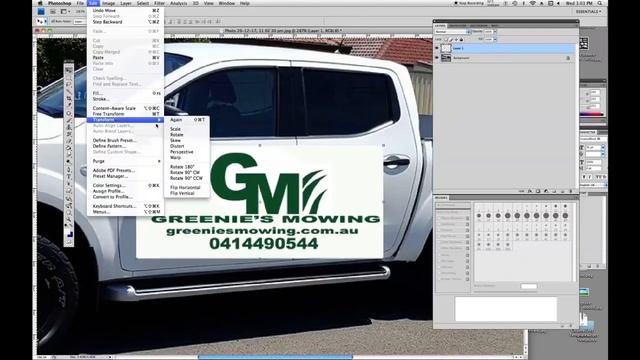Select Distort in Transform submenu
This screenshot has width=640, height=360.
(177, 146)
